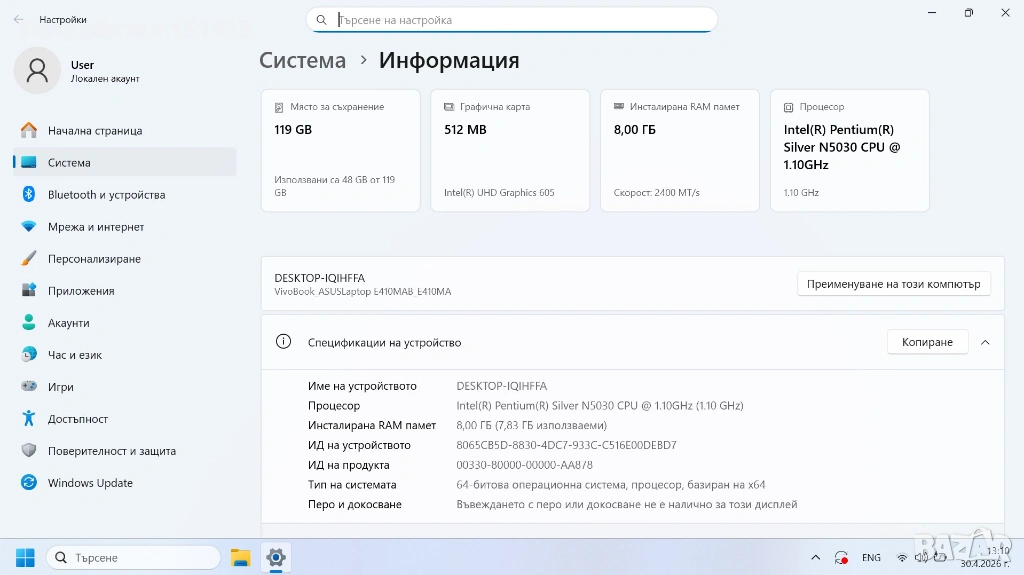The height and width of the screenshot is (575, 1024).
Task: Select the Достъпност accessibility icon
Action: point(29,418)
